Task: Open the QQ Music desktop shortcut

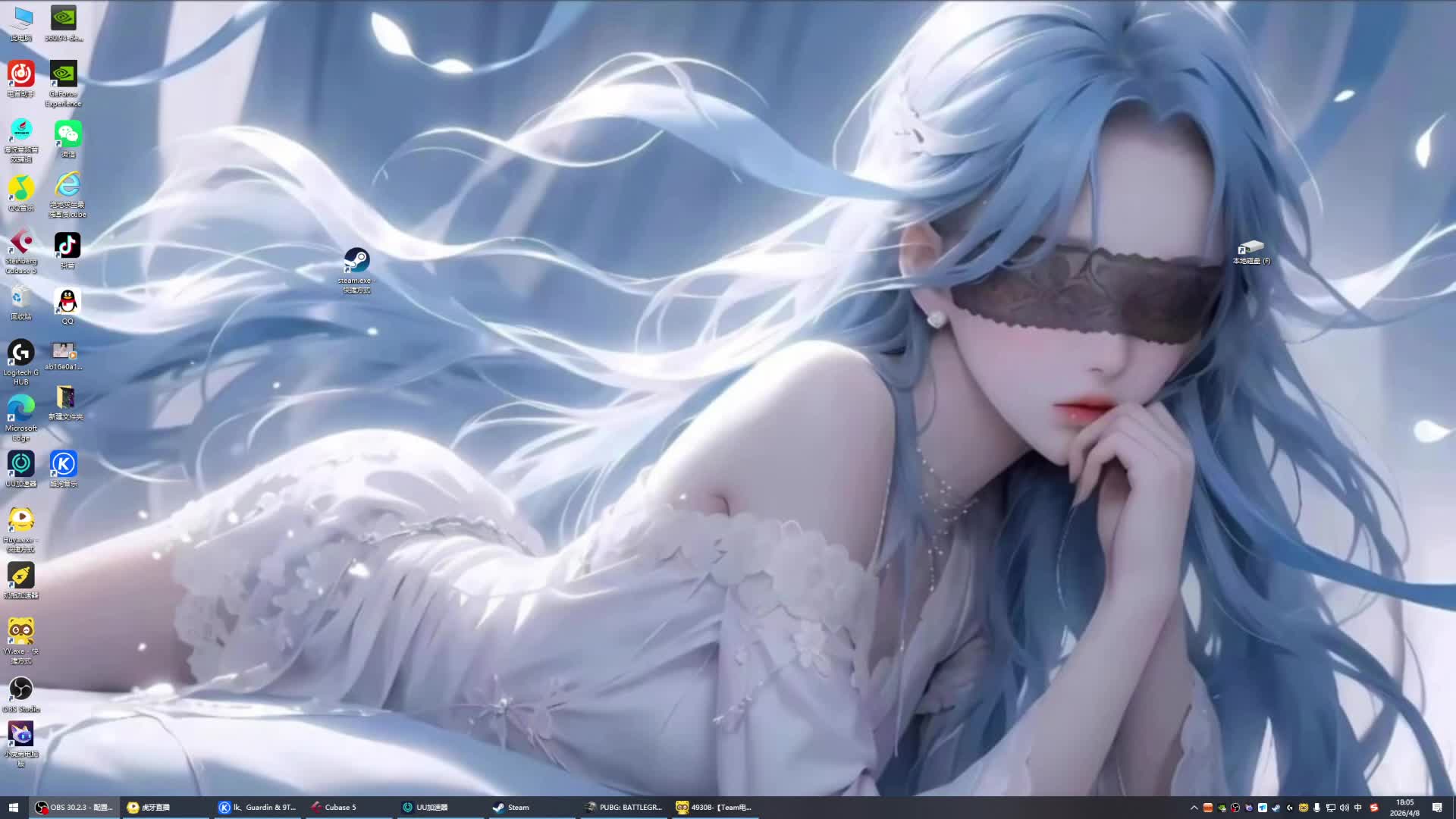Action: coord(21,188)
